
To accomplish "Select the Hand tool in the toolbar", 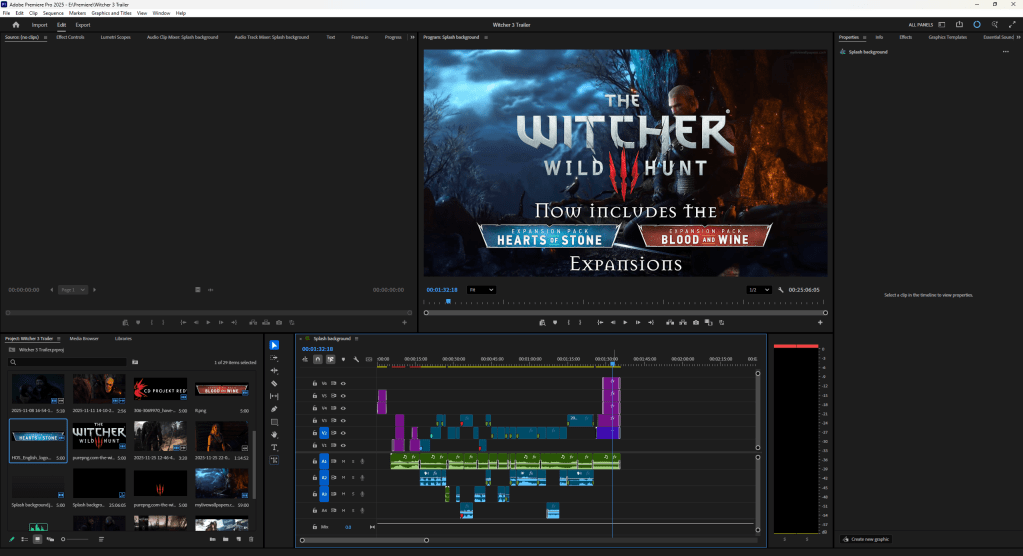I will [x=275, y=435].
